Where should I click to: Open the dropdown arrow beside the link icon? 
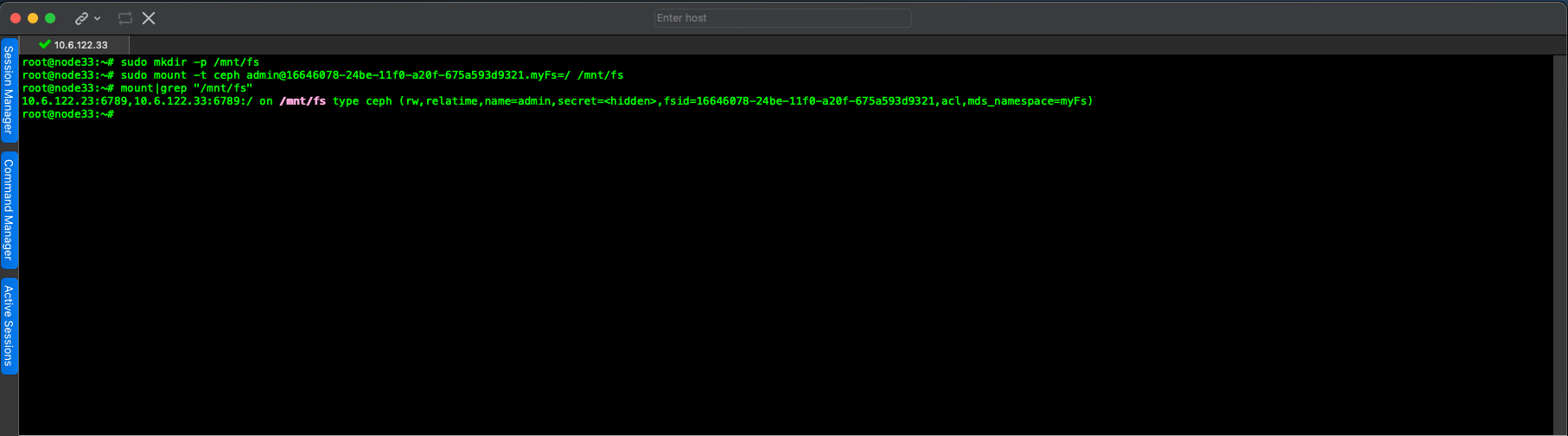97,18
